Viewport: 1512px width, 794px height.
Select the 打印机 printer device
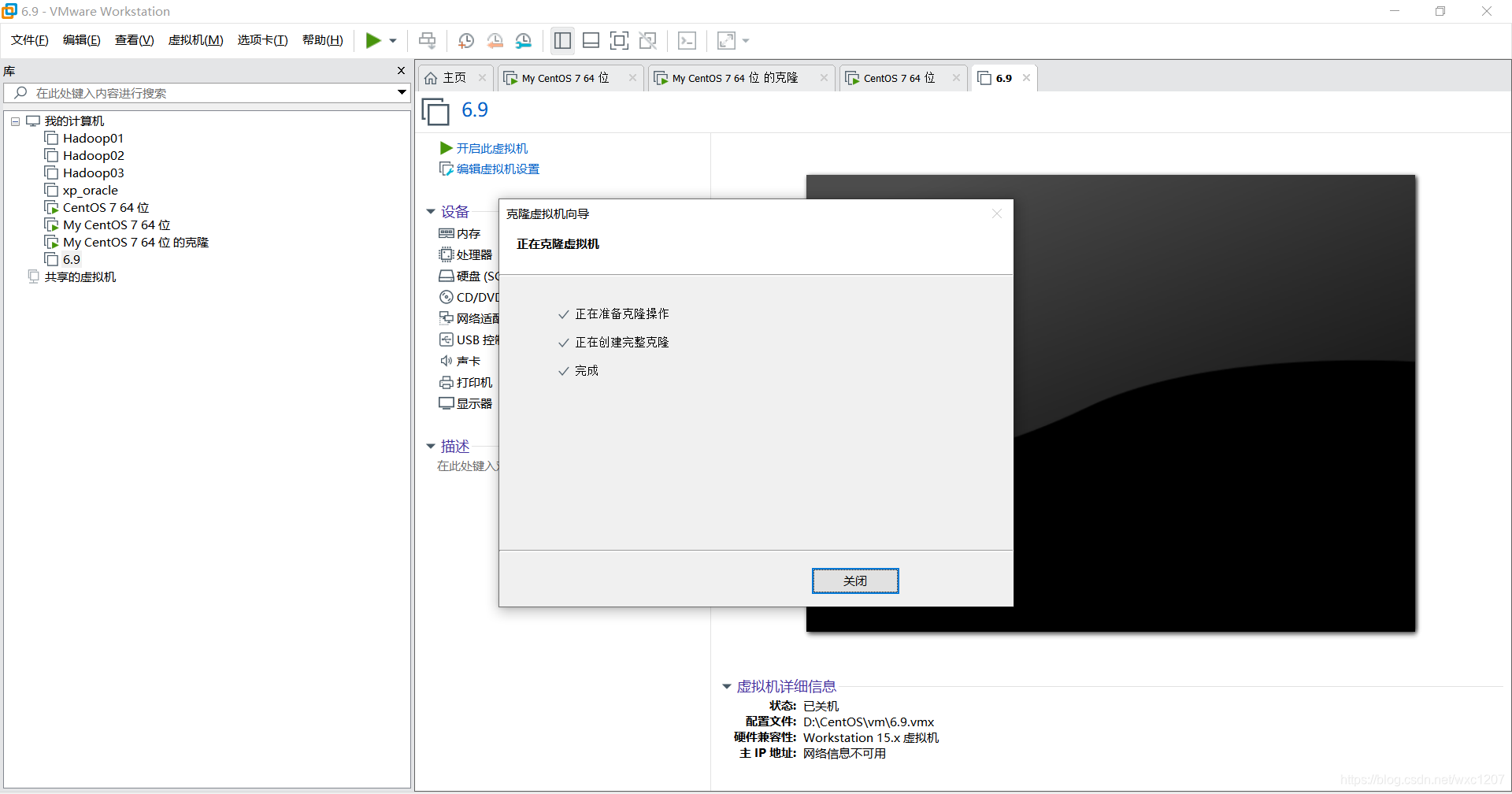(465, 383)
